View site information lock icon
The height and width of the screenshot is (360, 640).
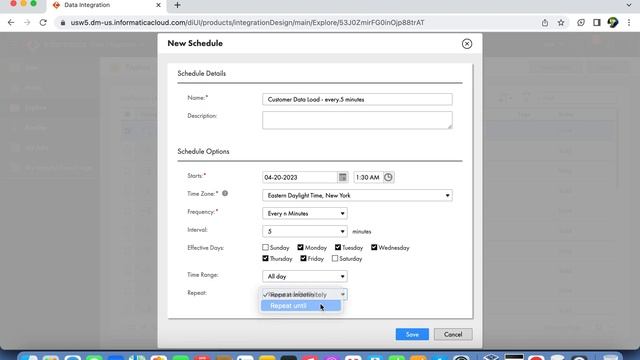click(x=62, y=23)
